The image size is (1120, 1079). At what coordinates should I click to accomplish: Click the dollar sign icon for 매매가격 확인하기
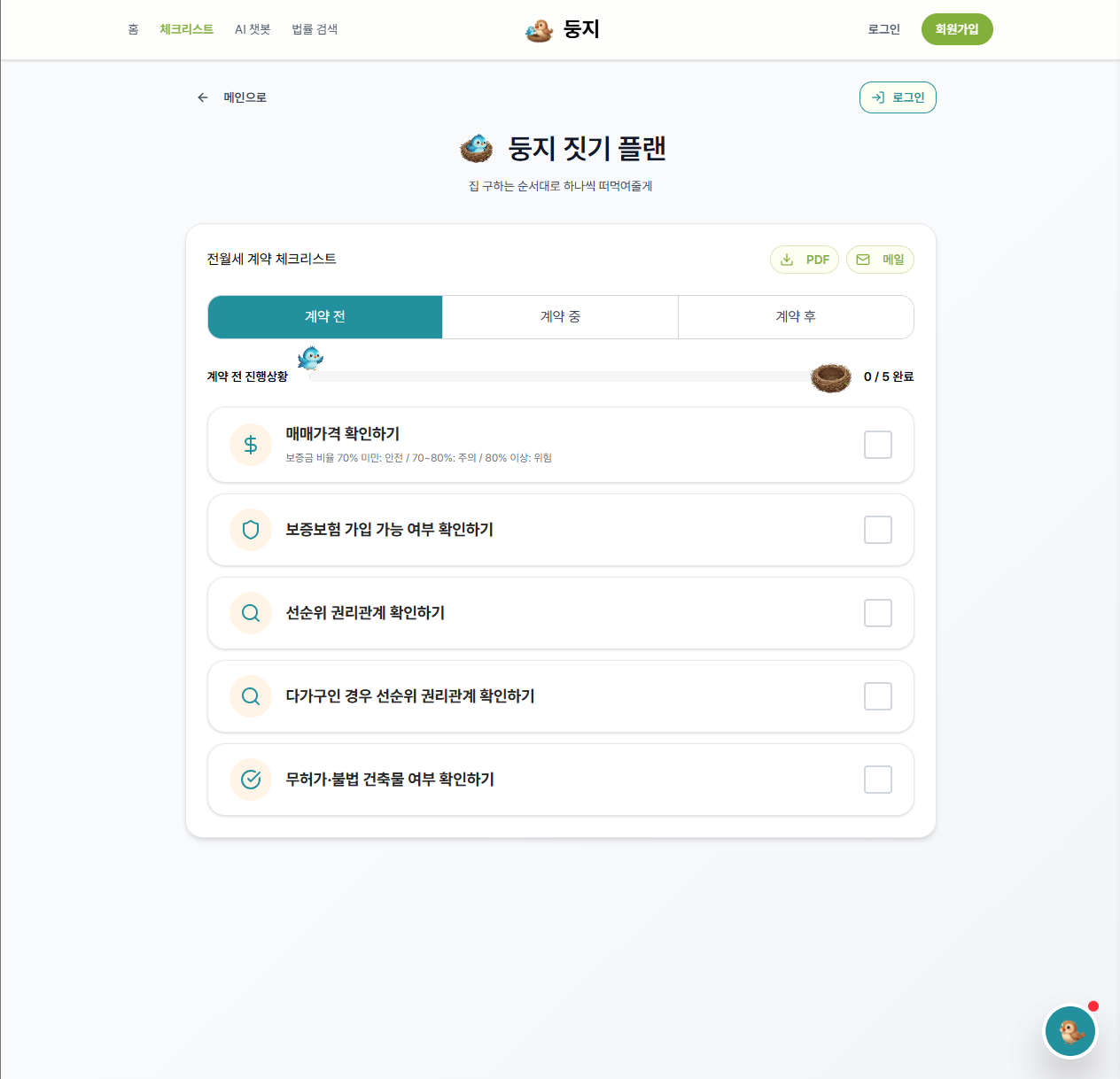coord(251,445)
